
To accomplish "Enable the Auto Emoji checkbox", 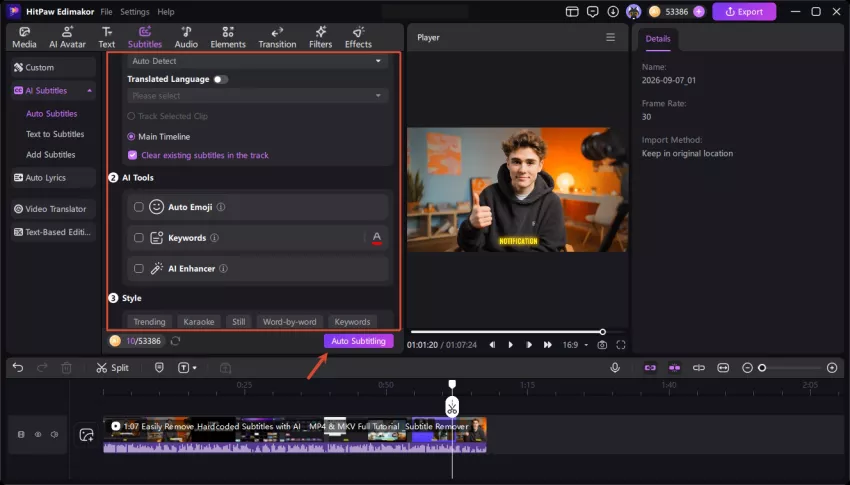I will pos(139,207).
